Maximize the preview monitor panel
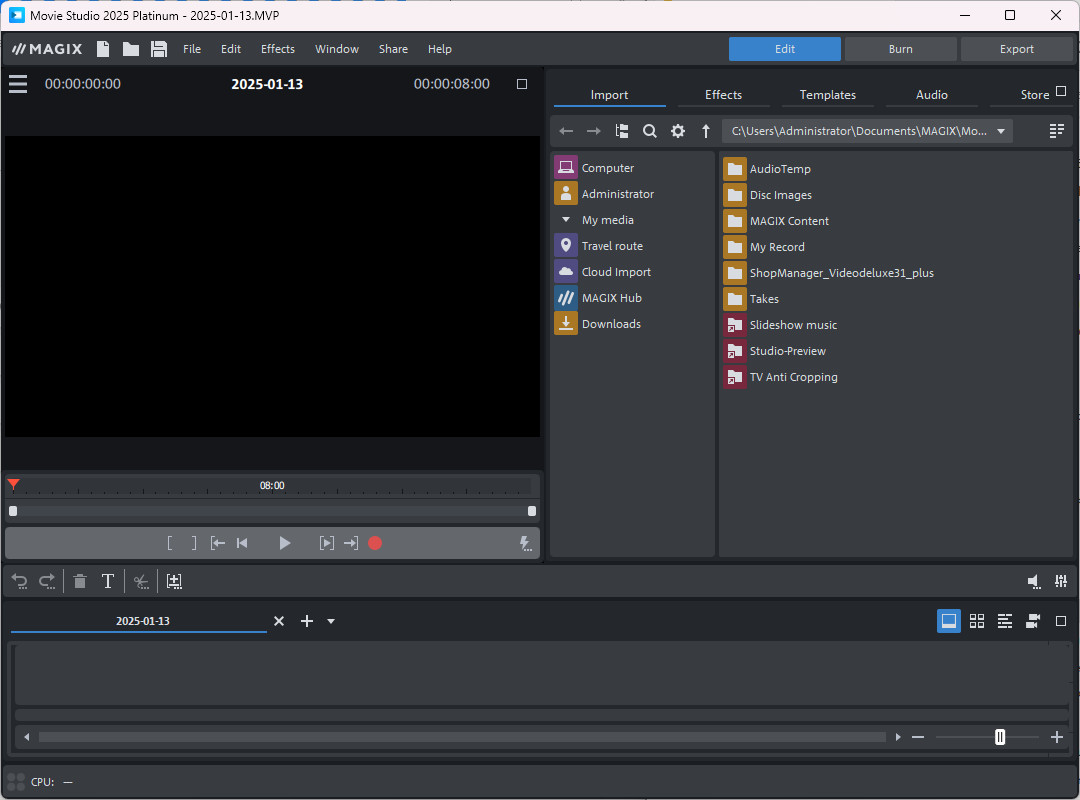Screen dimensions: 1080x800 tap(522, 84)
